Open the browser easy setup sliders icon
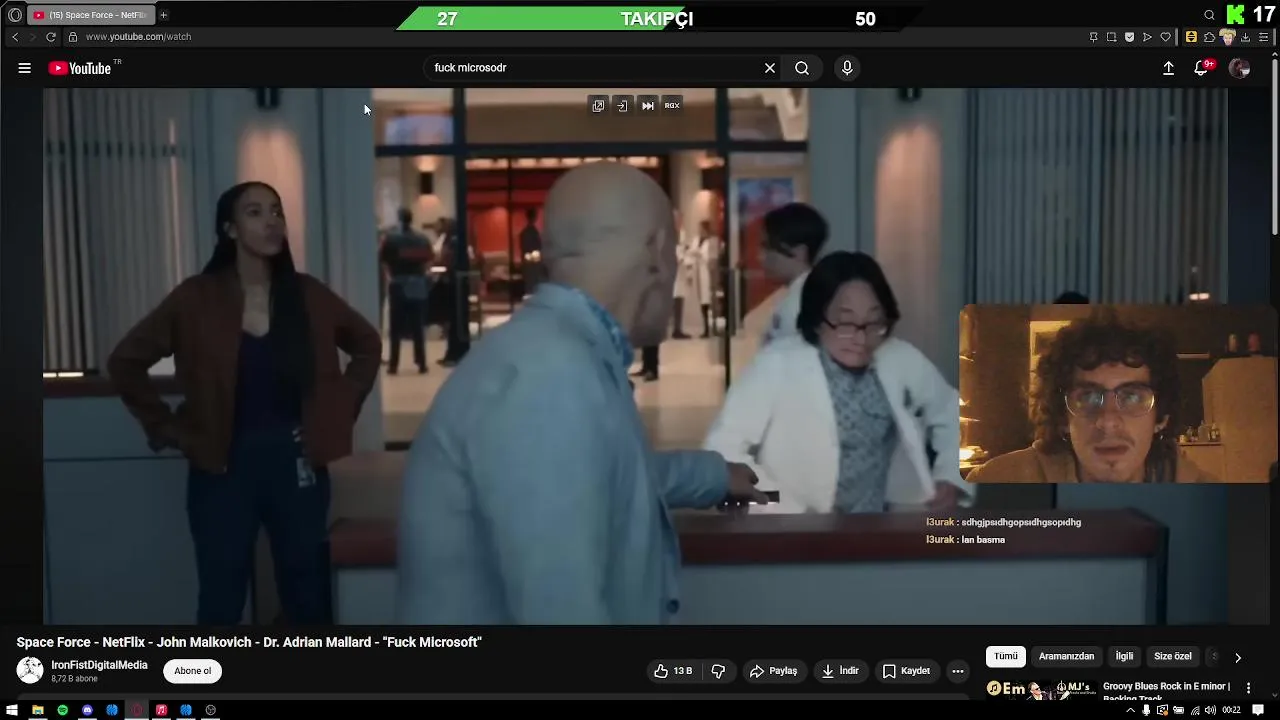 [1263, 37]
